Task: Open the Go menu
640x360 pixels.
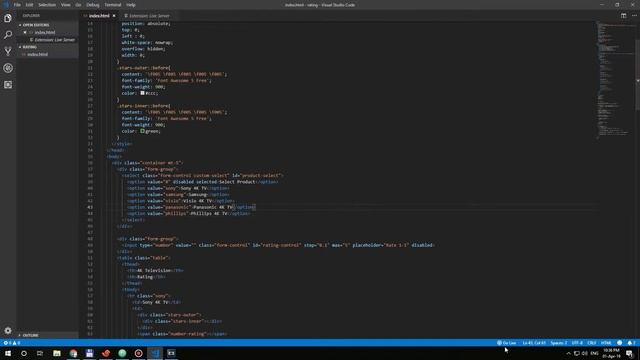Action: (x=78, y=5)
